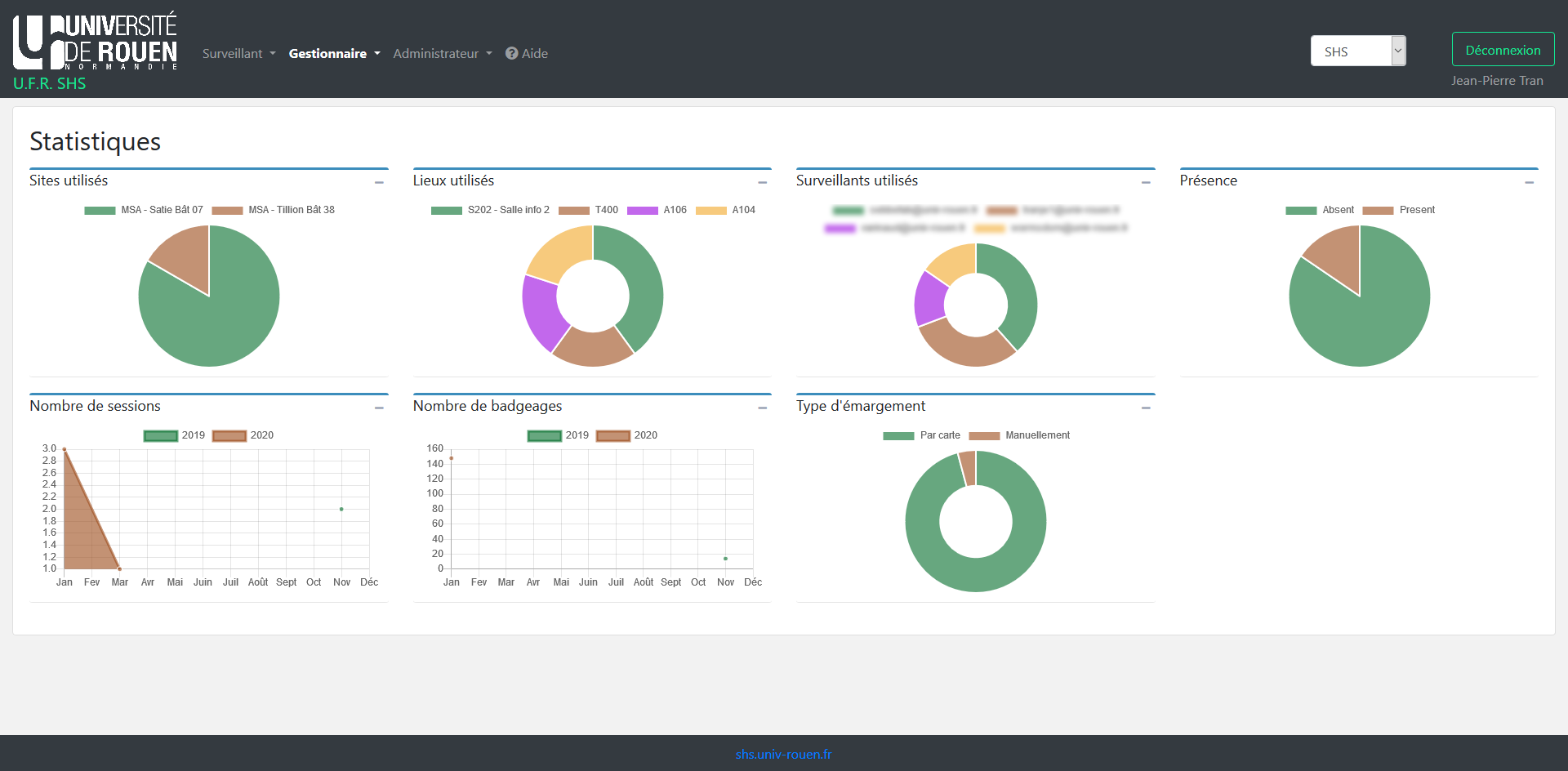Open the shs.univ-rouen.fr footer link
Image resolution: width=1568 pixels, height=771 pixels.
783,754
